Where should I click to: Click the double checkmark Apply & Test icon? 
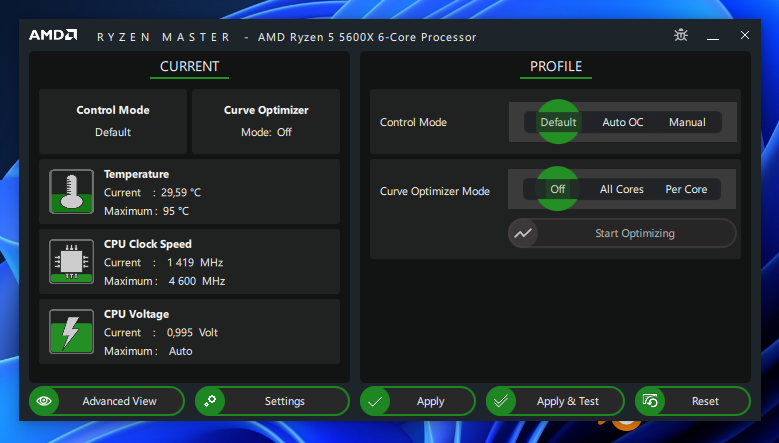(x=501, y=401)
